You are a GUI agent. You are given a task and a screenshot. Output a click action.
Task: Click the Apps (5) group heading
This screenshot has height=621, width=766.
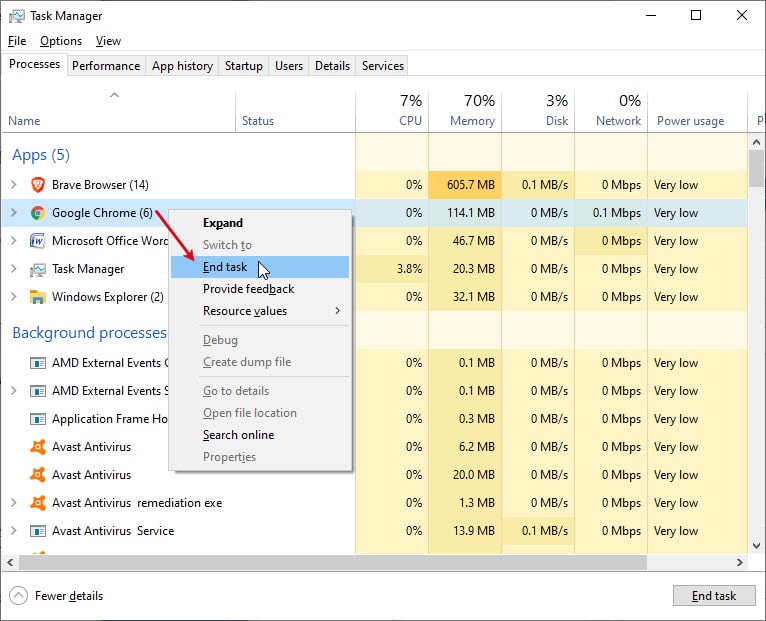point(41,155)
